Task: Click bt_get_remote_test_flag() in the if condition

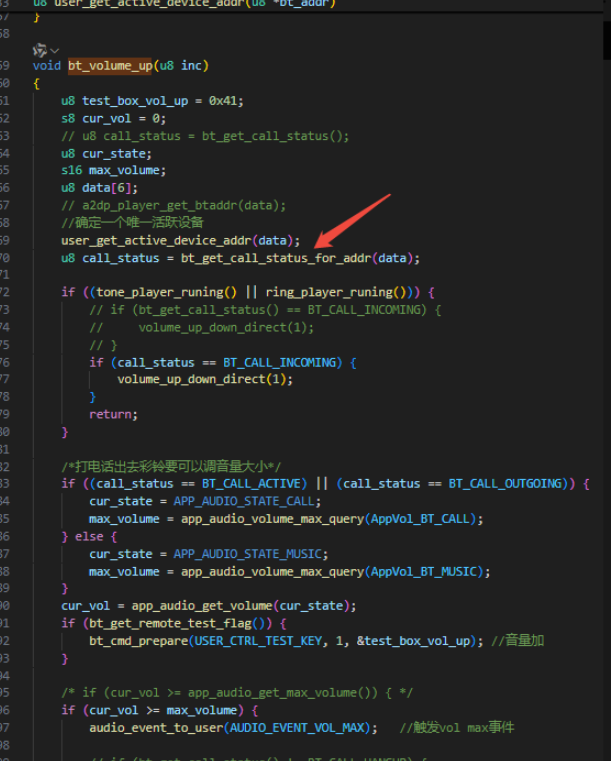Action: (x=180, y=623)
